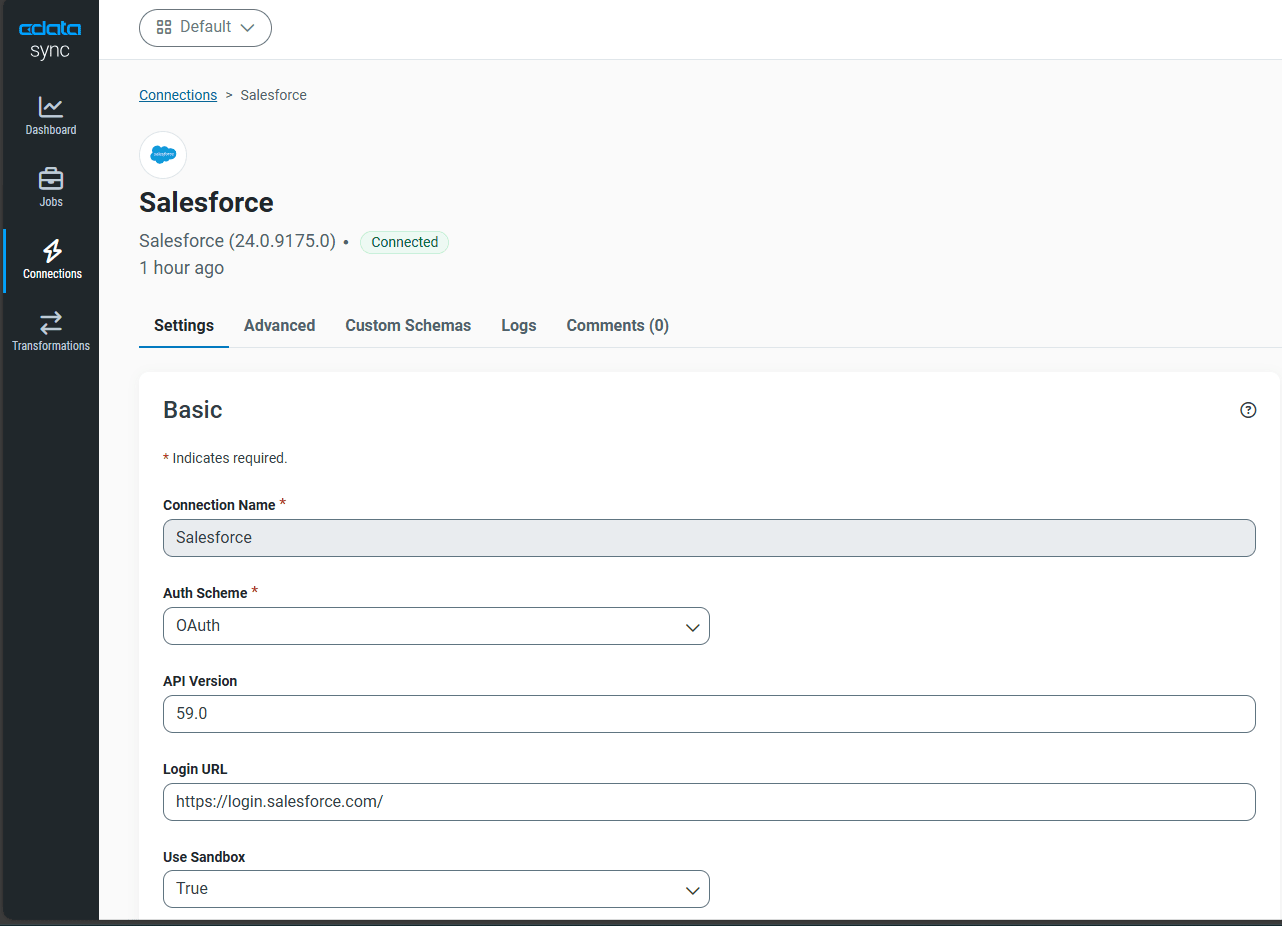Click the Connected status badge

coord(404,242)
